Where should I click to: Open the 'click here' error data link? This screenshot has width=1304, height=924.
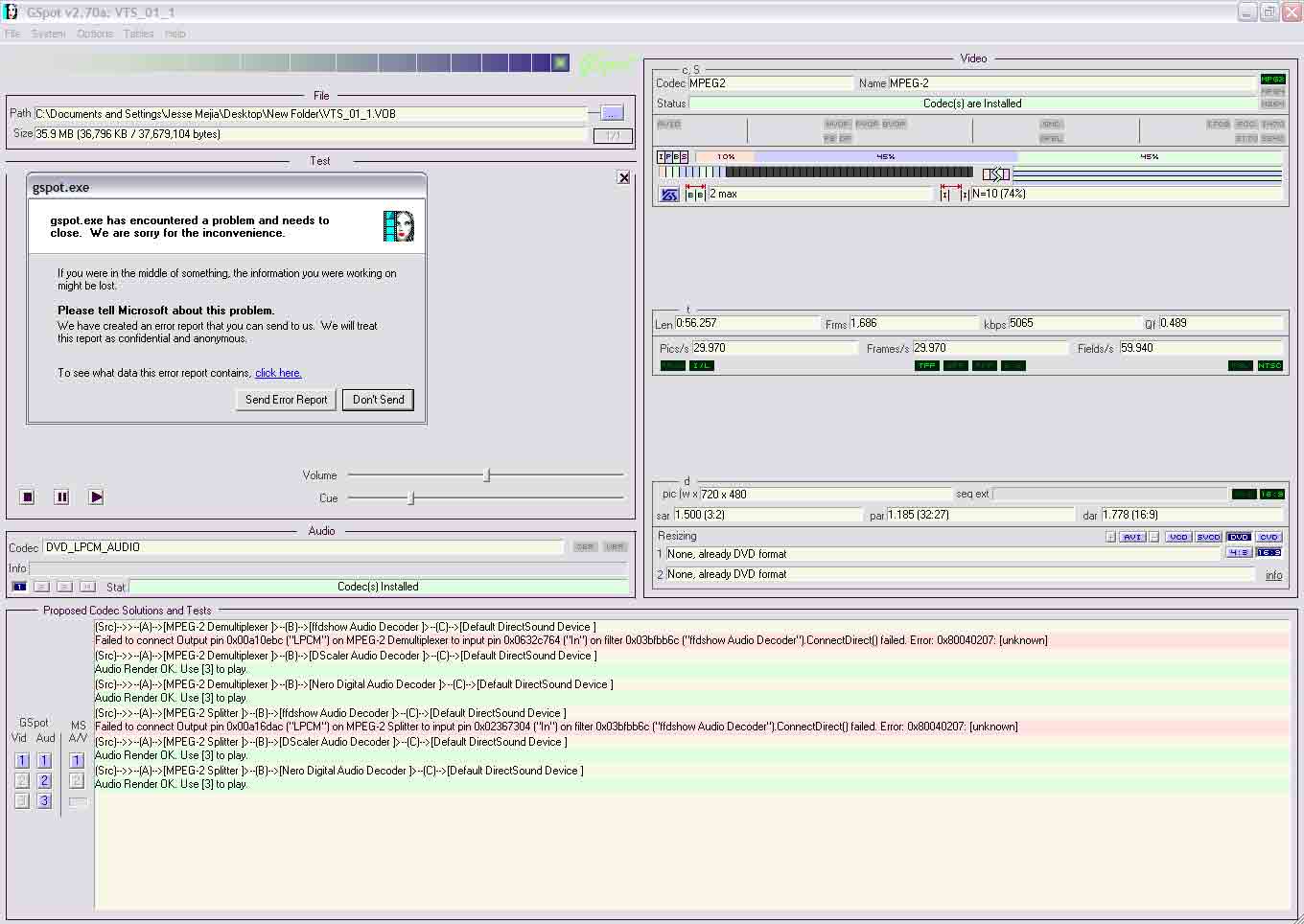tap(278, 373)
